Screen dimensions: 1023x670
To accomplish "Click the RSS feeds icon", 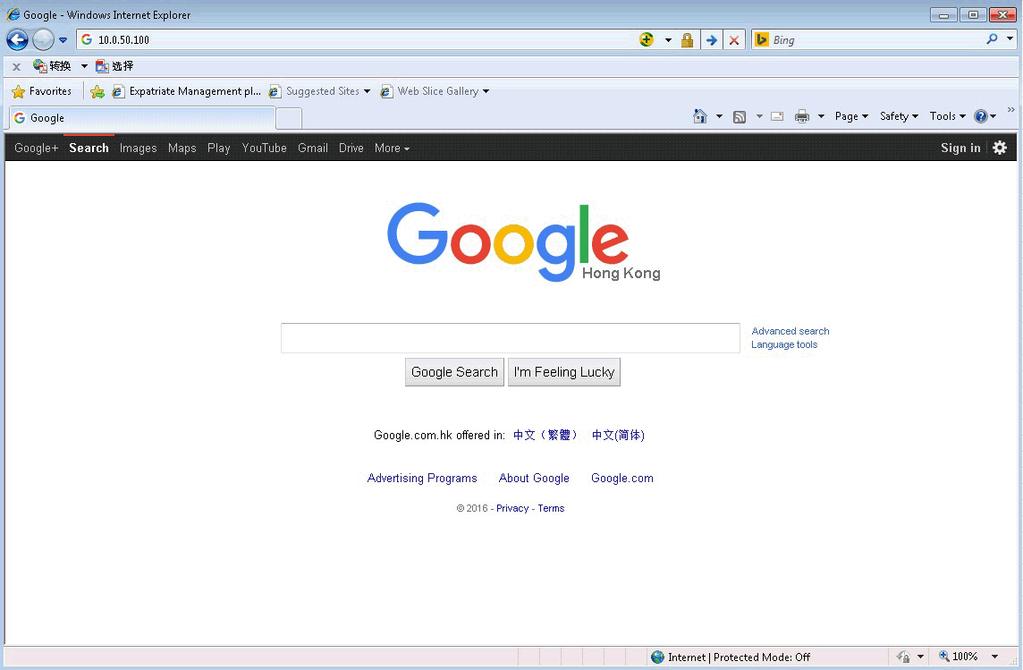I will tap(739, 117).
